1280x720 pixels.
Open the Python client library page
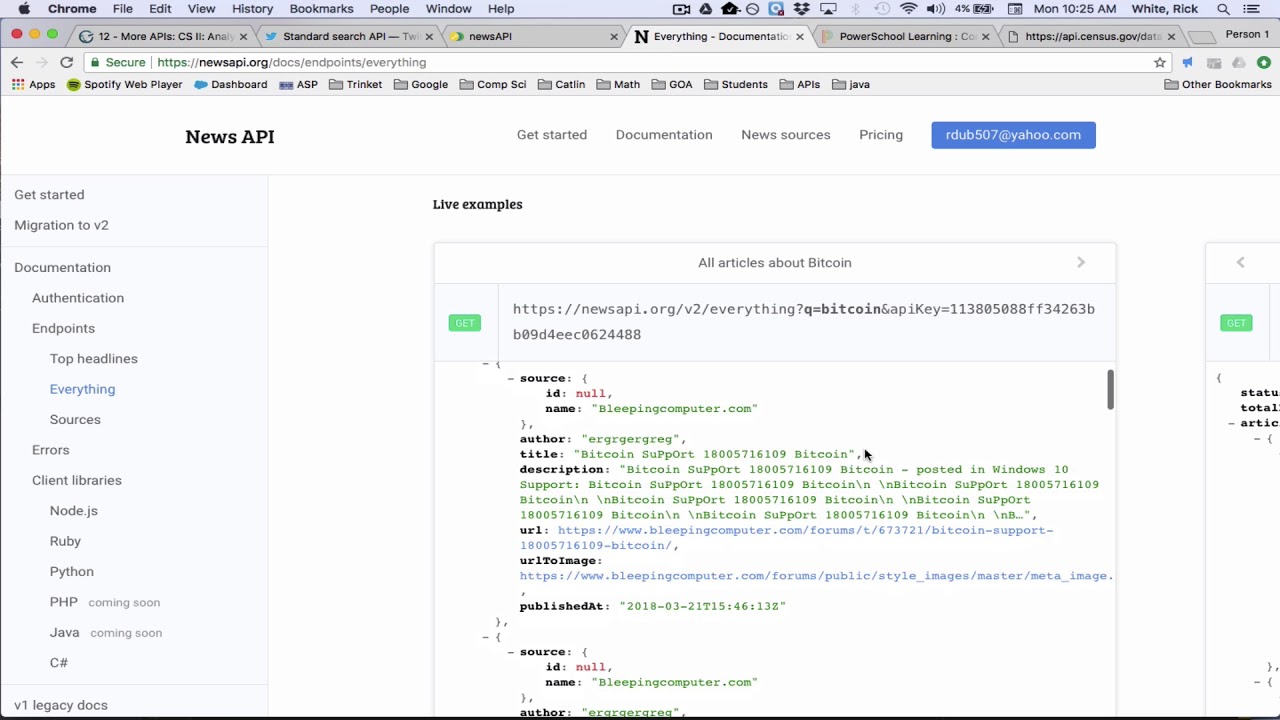[x=72, y=571]
